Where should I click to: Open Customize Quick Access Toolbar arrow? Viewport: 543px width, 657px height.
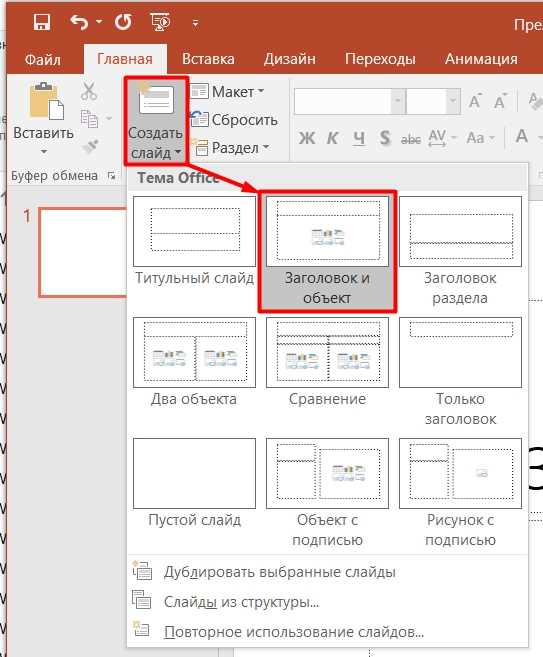tap(195, 23)
